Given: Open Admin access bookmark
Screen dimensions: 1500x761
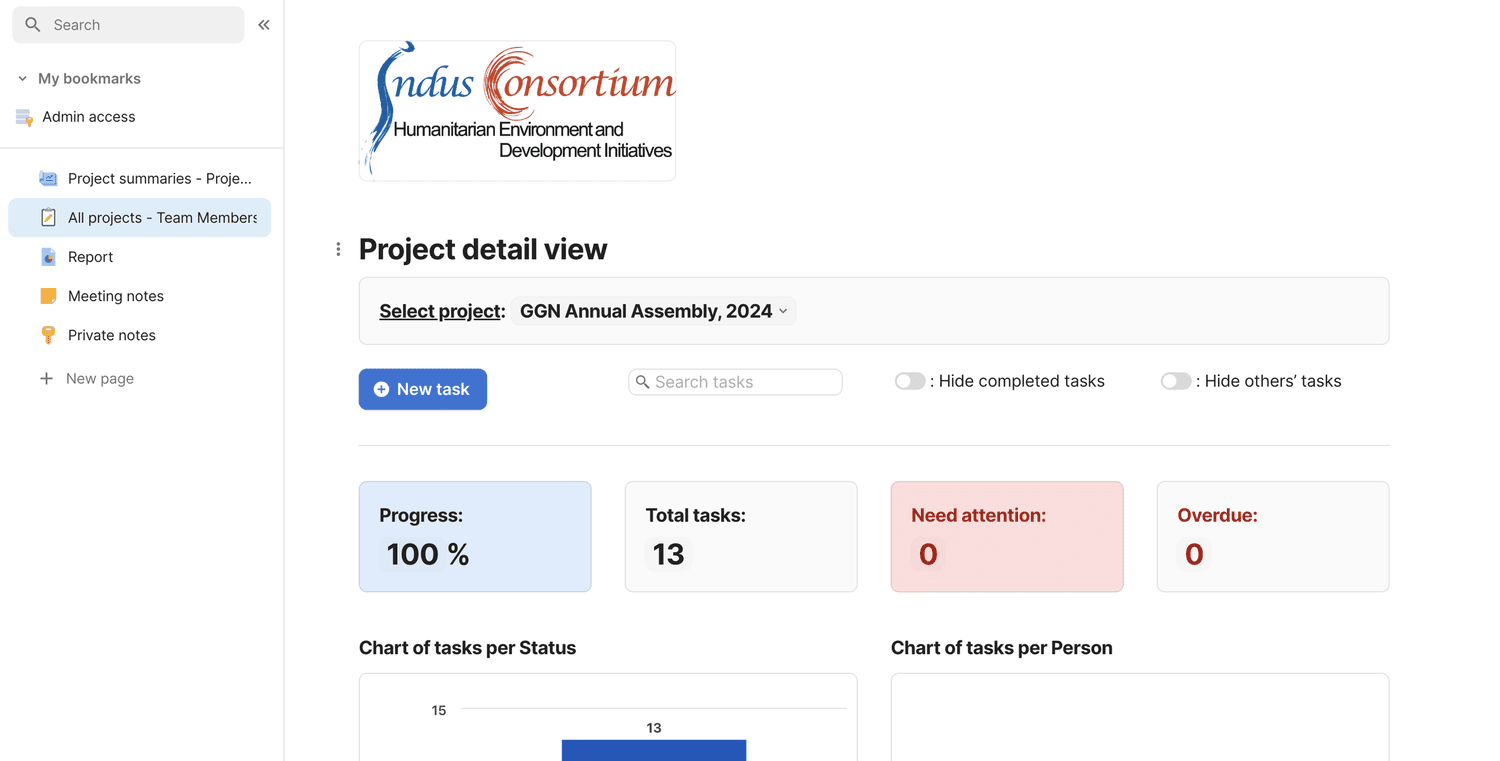Looking at the screenshot, I should [x=88, y=117].
